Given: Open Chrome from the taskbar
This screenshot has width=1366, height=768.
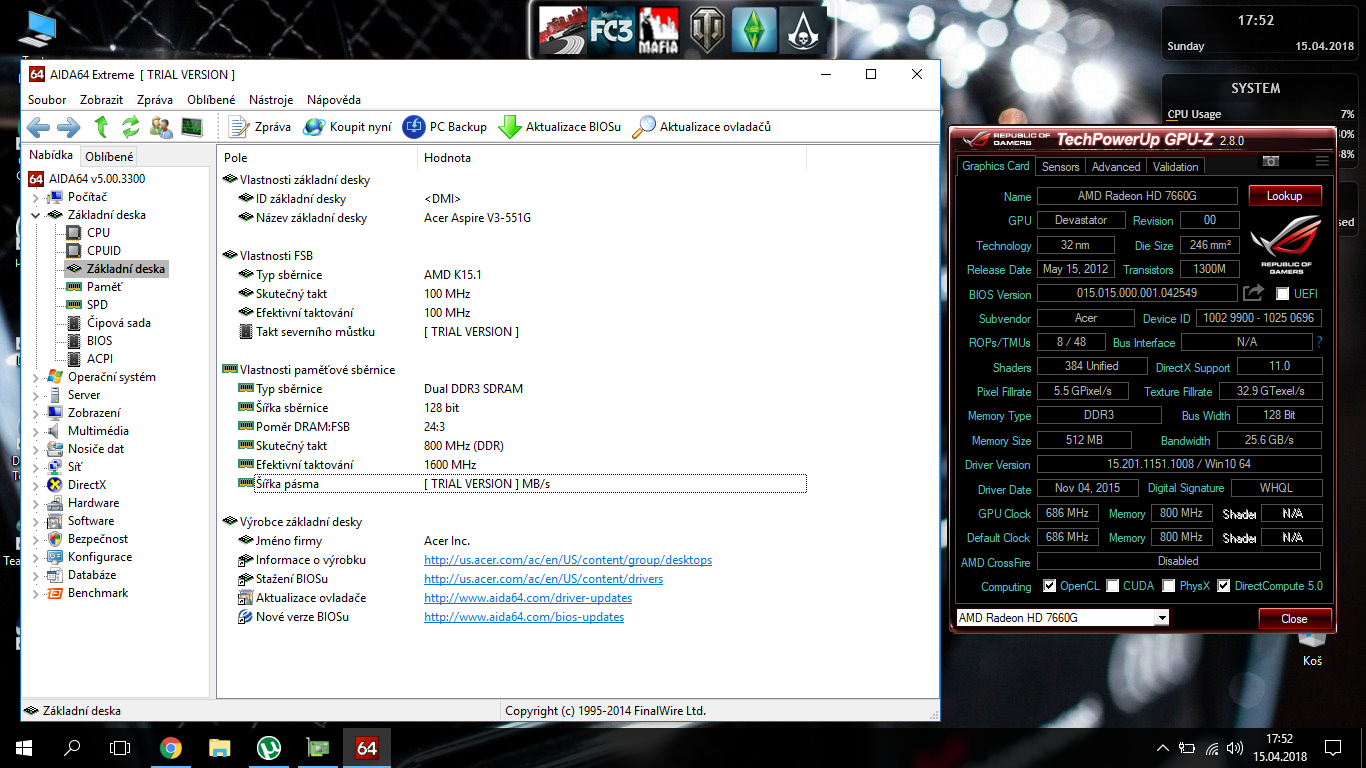Looking at the screenshot, I should tap(171, 747).
